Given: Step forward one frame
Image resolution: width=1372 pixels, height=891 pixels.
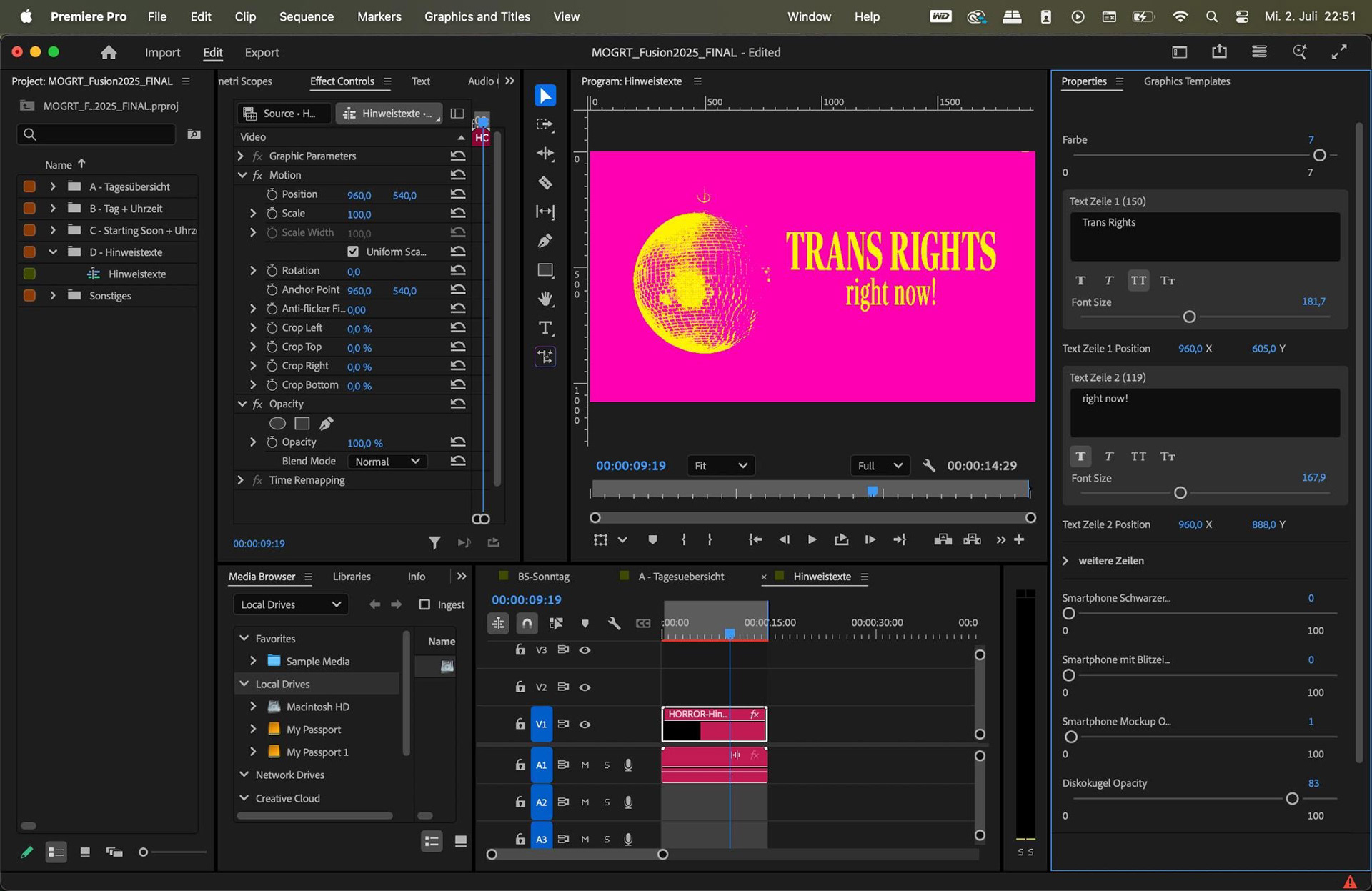Looking at the screenshot, I should click(x=870, y=539).
